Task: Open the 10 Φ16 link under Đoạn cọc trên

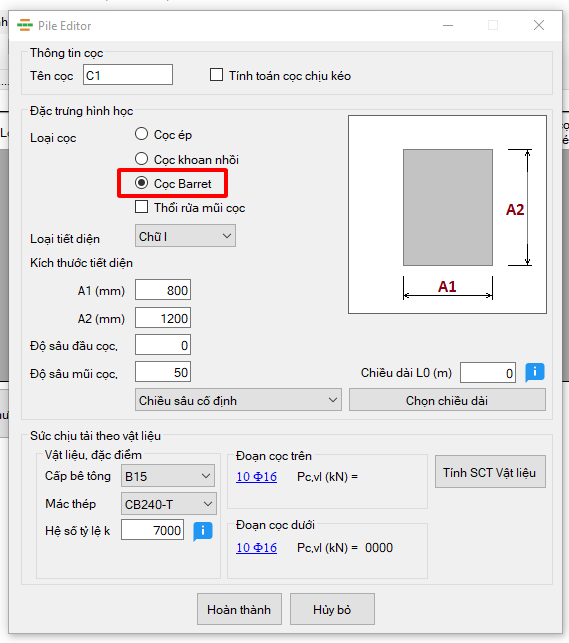Action: click(x=257, y=477)
